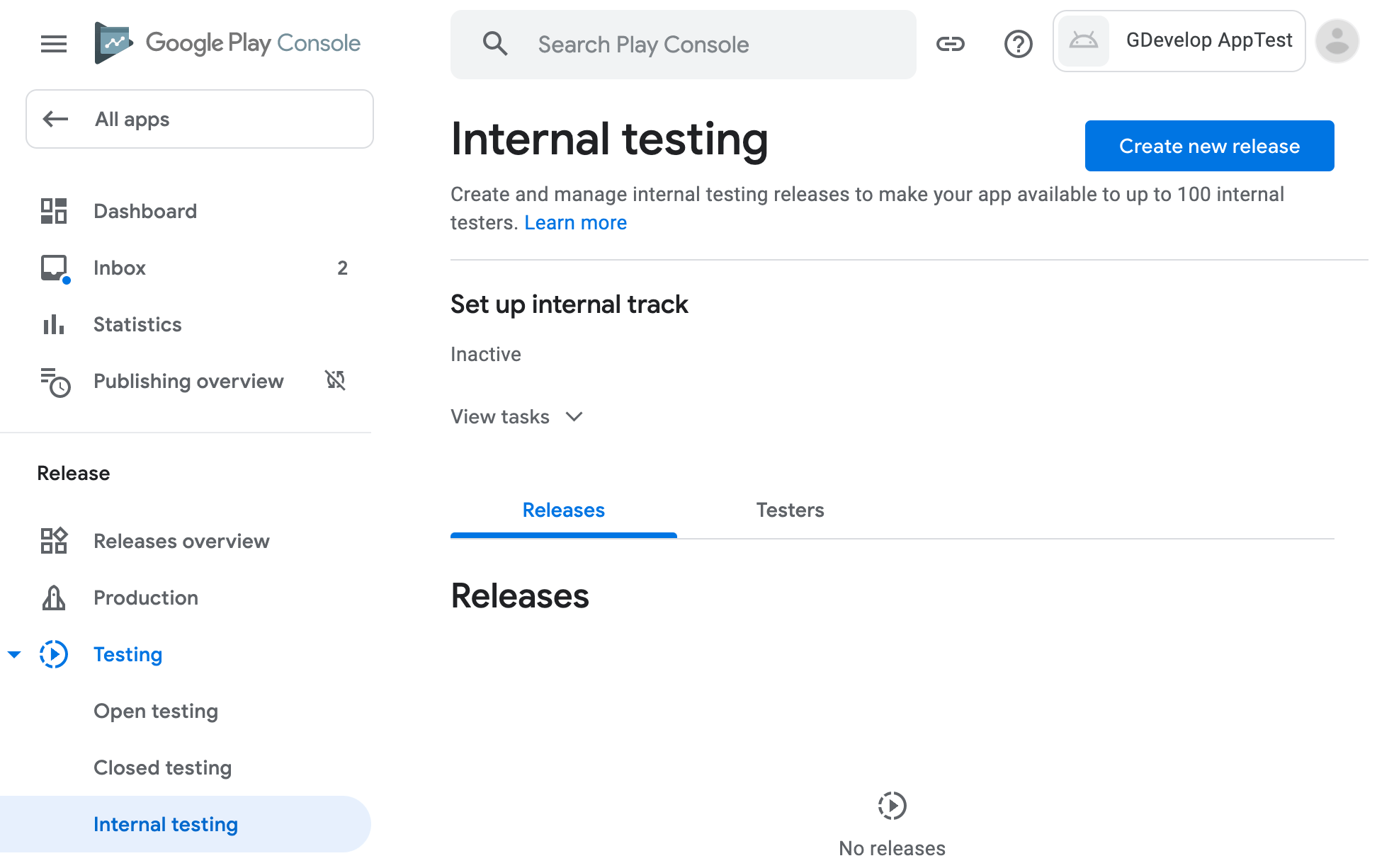Image resolution: width=1377 pixels, height=868 pixels.
Task: Click Create new release button
Action: pyautogui.click(x=1209, y=146)
